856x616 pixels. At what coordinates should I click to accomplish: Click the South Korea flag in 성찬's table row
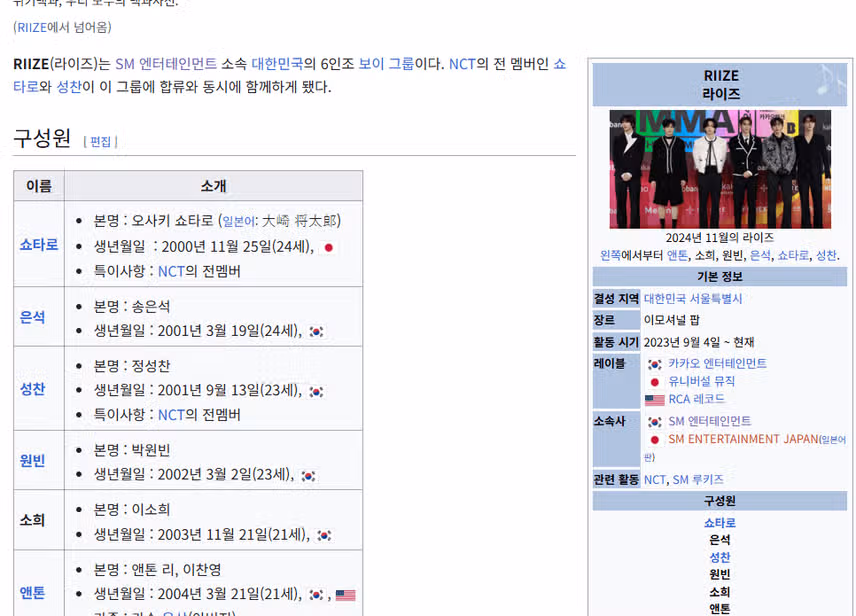coord(316,392)
